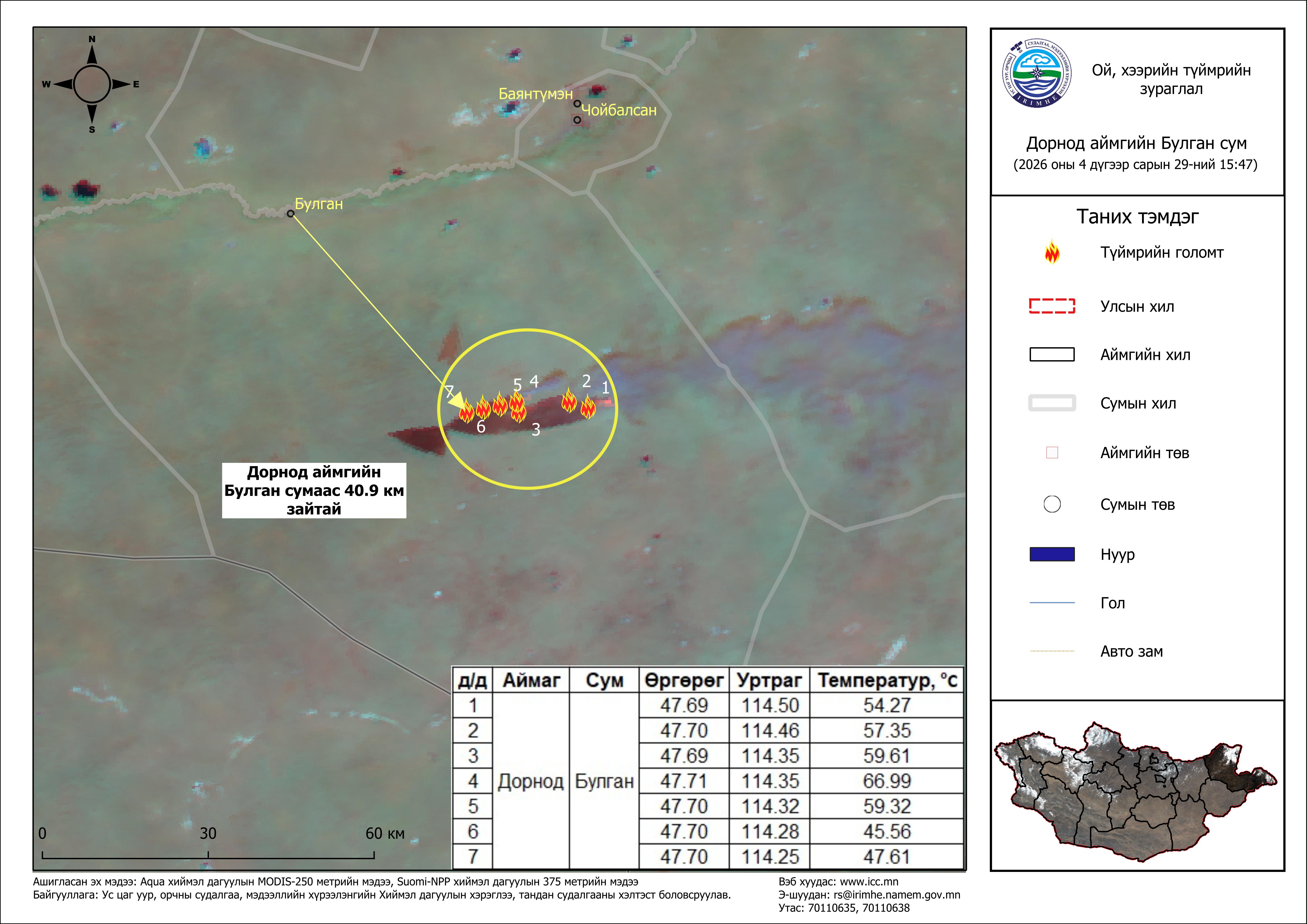
Task: Click the small red Аймгийн төв square symbol
Action: click(1052, 452)
